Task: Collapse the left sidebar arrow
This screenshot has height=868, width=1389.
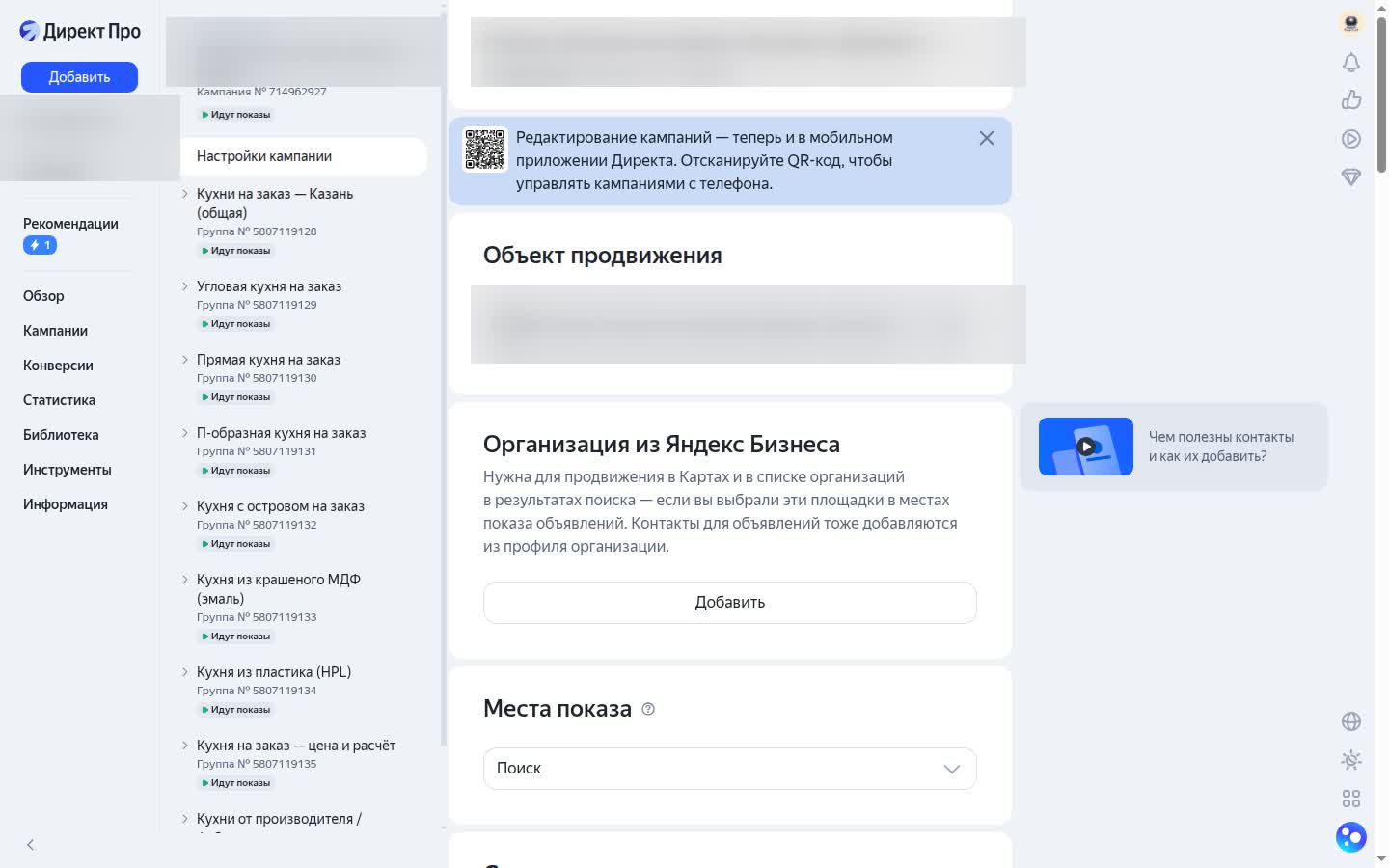Action: [31, 845]
